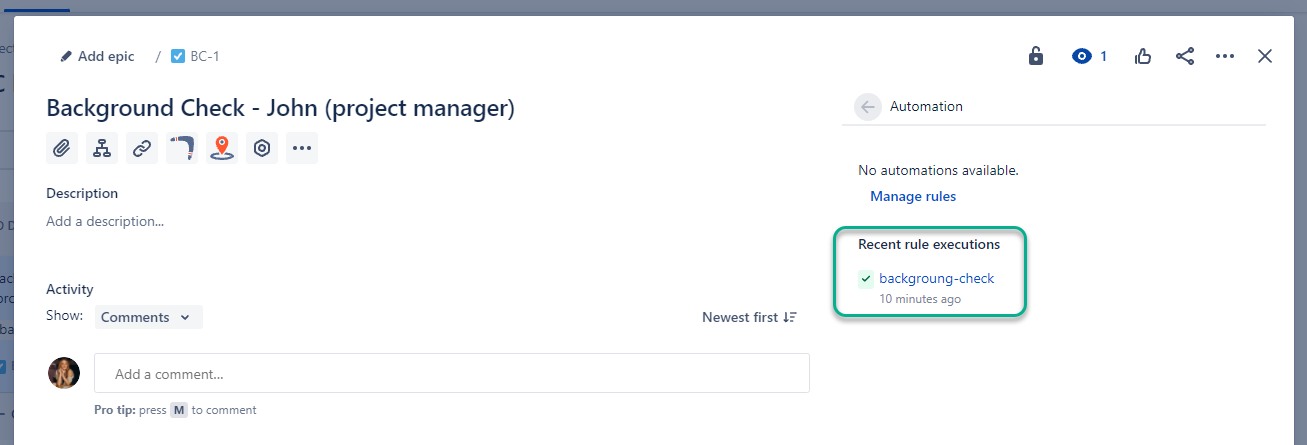Click Add epic button
Viewport: 1307px width, 445px height.
pyautogui.click(x=97, y=56)
